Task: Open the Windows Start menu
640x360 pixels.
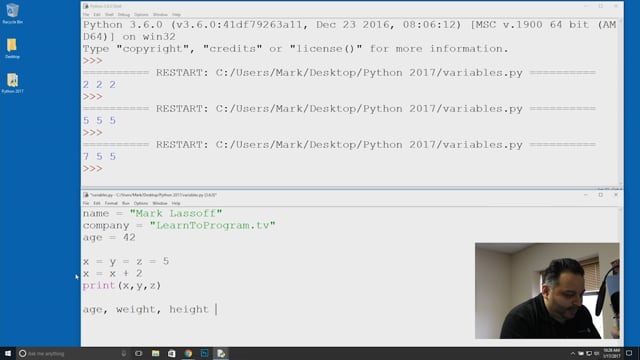Action: click(x=8, y=353)
